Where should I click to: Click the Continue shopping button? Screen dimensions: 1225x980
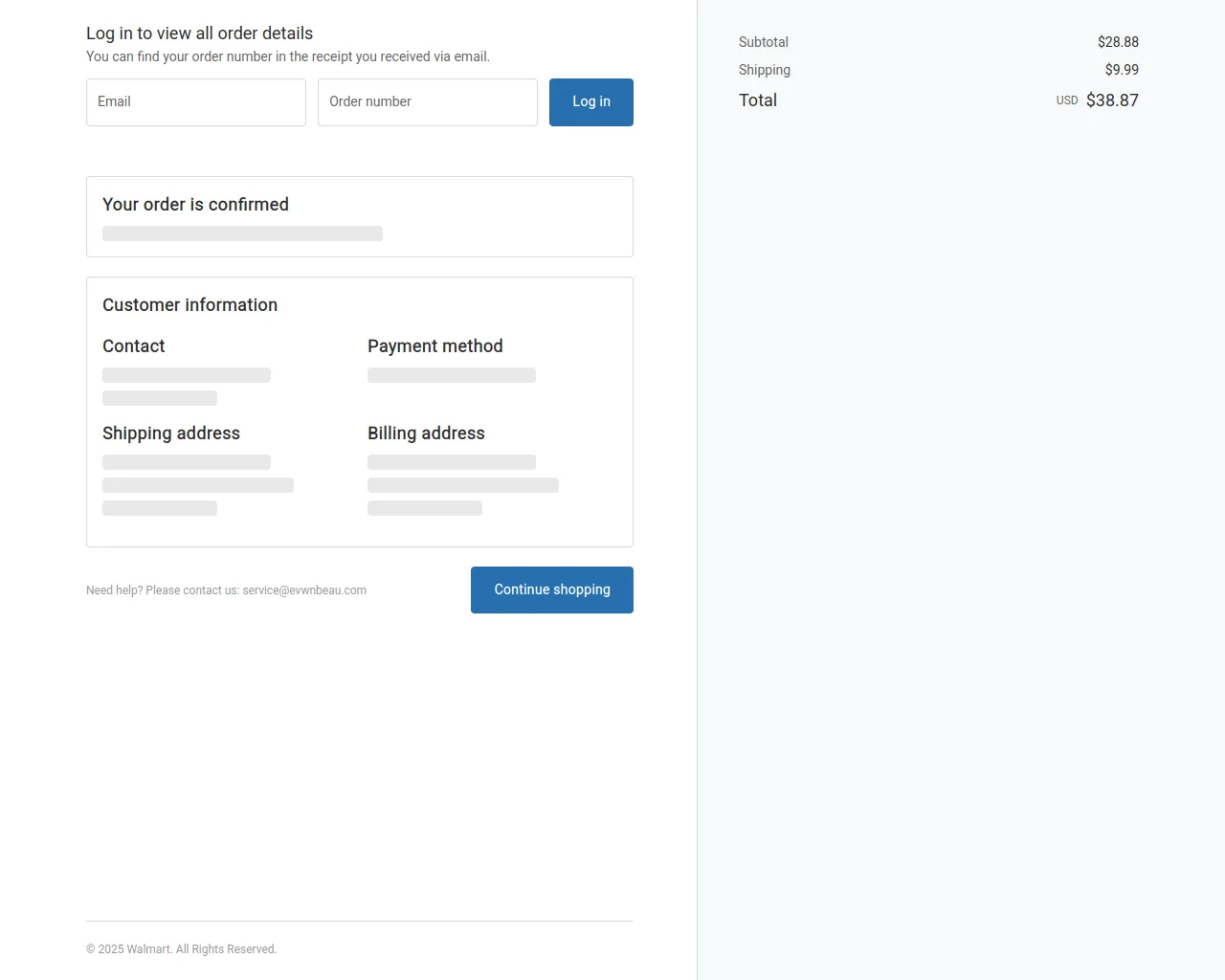(551, 590)
